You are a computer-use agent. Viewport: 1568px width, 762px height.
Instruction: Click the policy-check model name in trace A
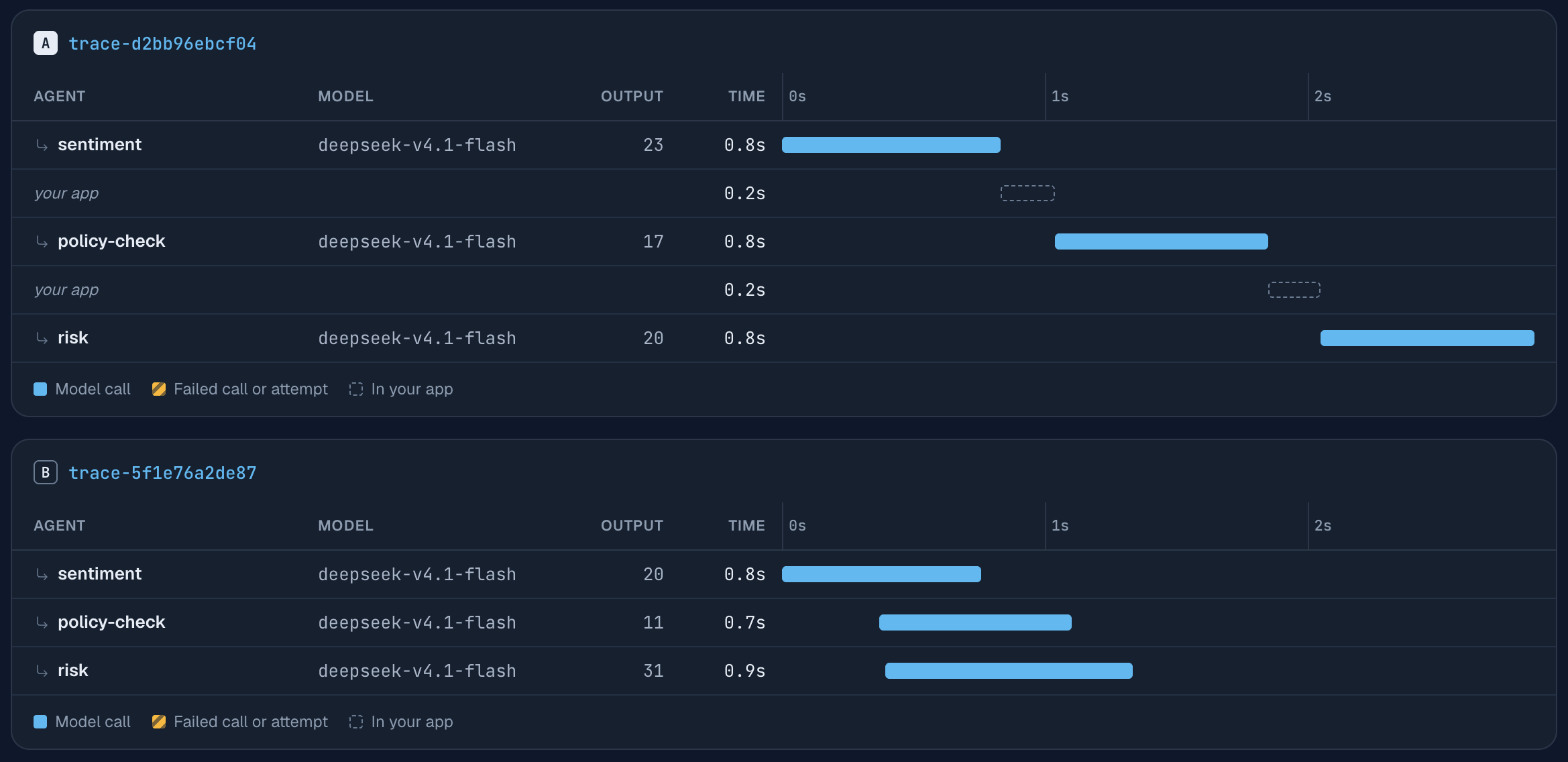(417, 242)
